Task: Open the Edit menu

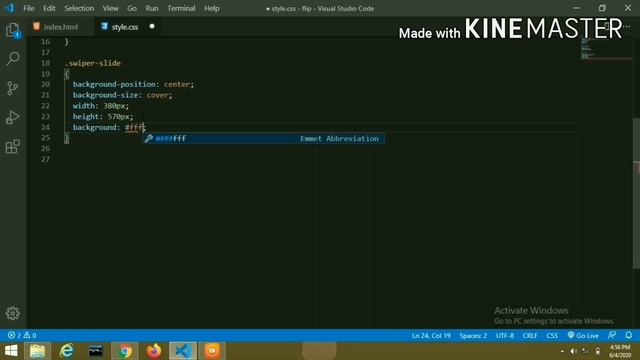Action: point(49,8)
